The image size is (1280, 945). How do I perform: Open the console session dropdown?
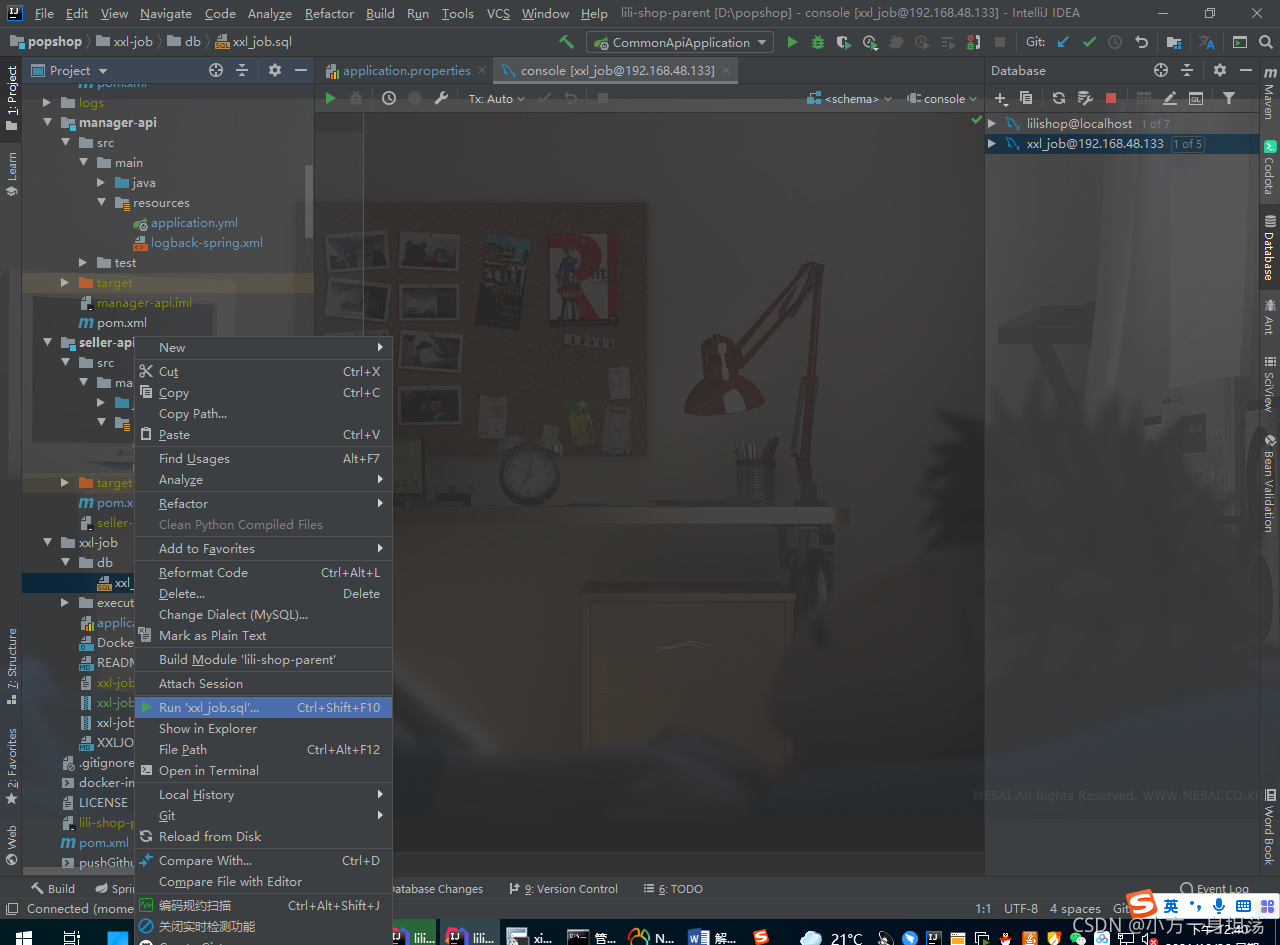tap(942, 98)
